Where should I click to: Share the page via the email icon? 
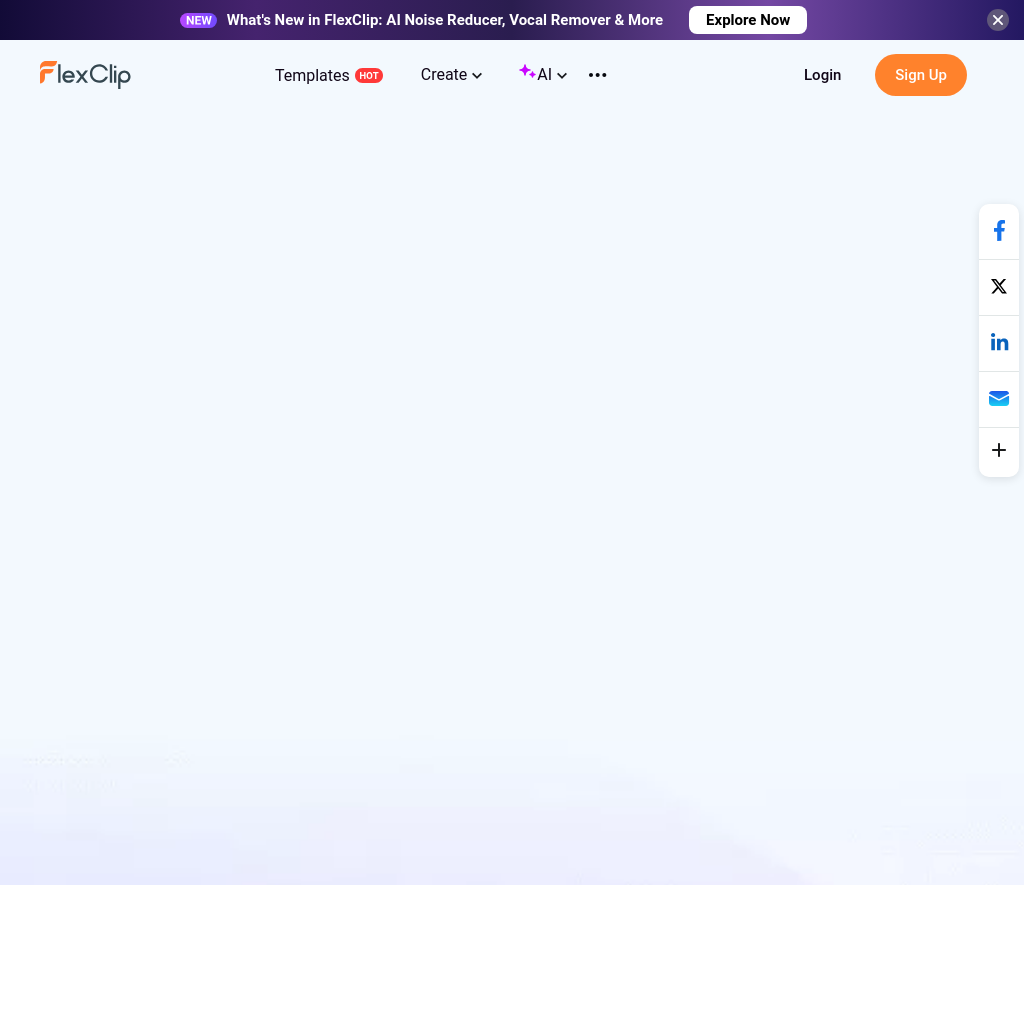(999, 398)
